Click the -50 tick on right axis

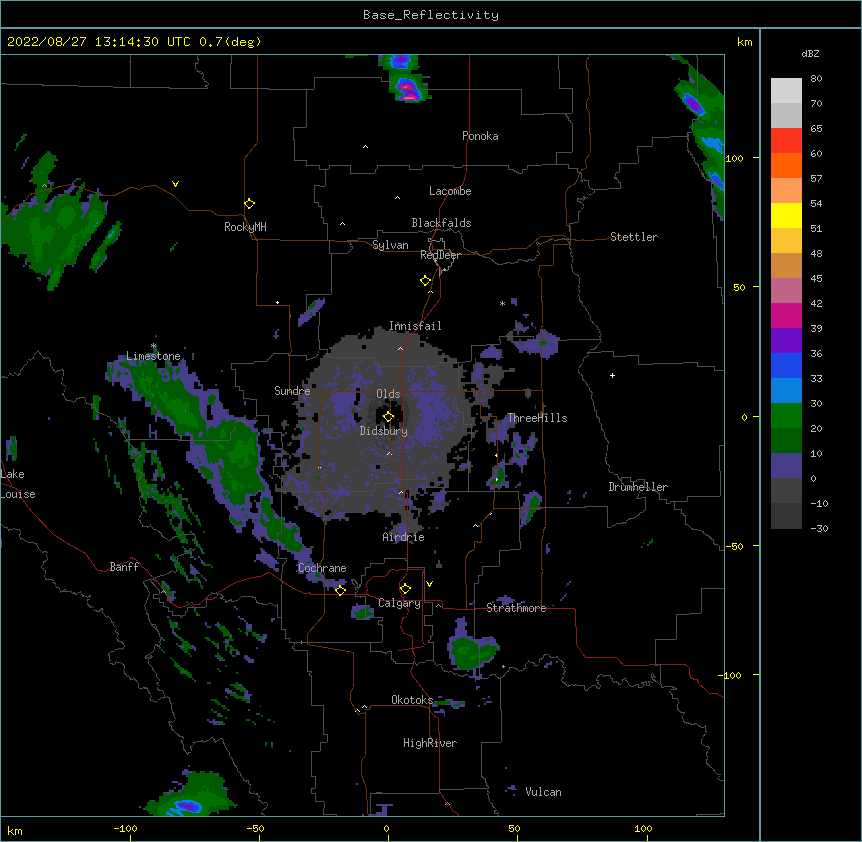734,546
